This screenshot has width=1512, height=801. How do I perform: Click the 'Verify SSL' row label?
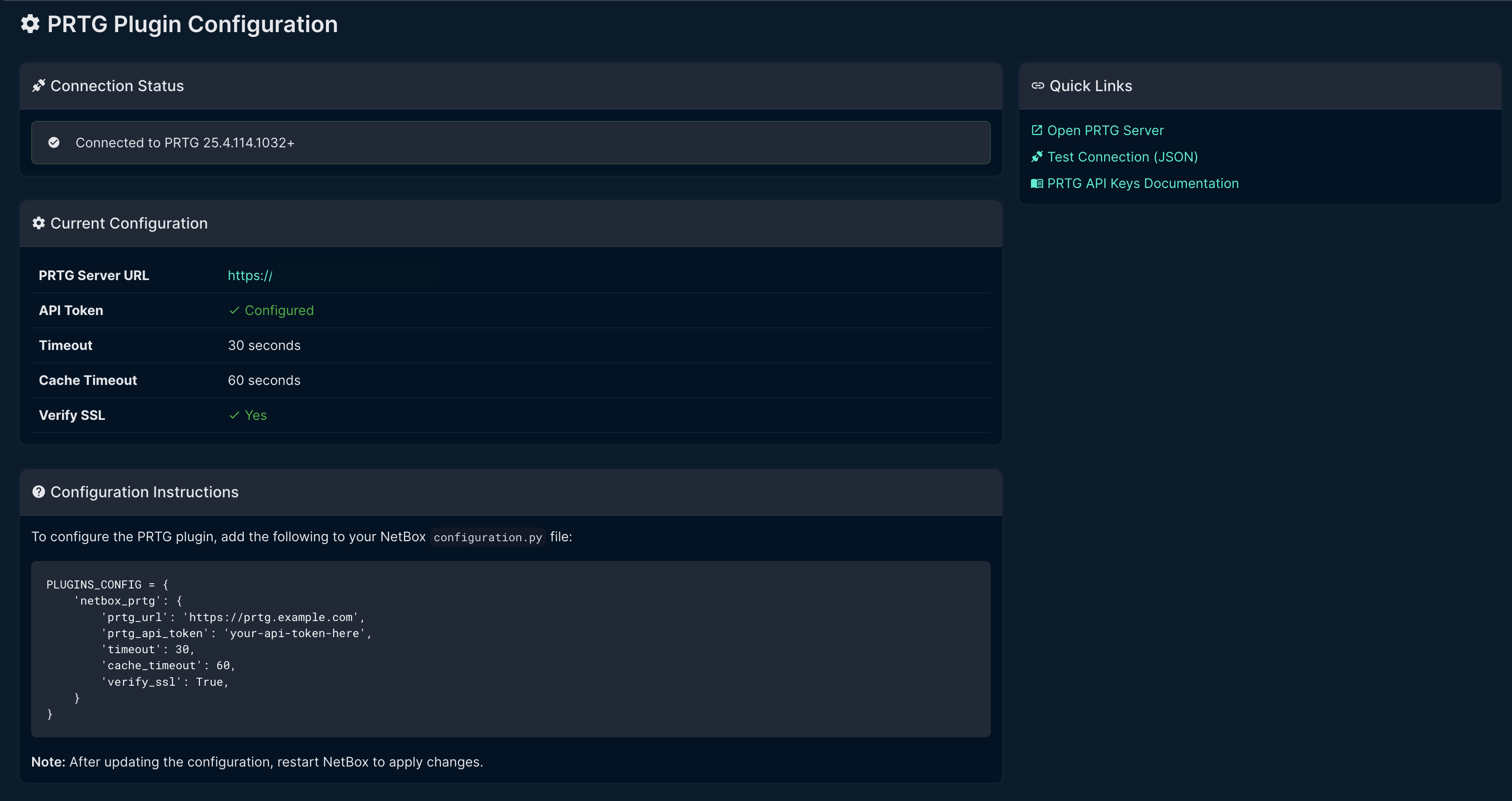(x=72, y=416)
